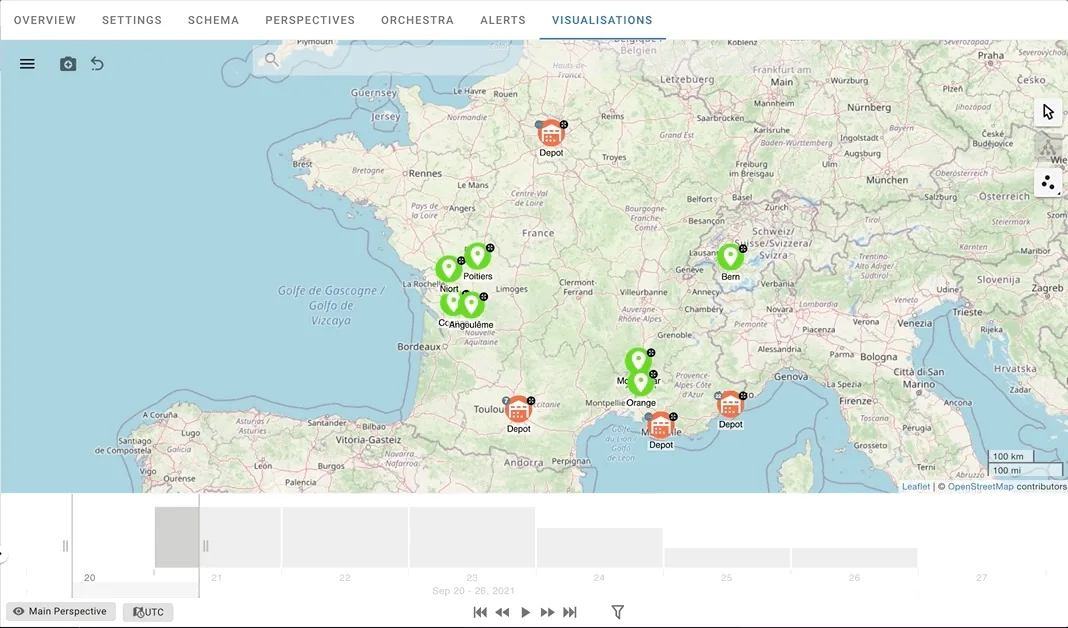
Task: Go to the Orchestra tab
Action: (418, 20)
